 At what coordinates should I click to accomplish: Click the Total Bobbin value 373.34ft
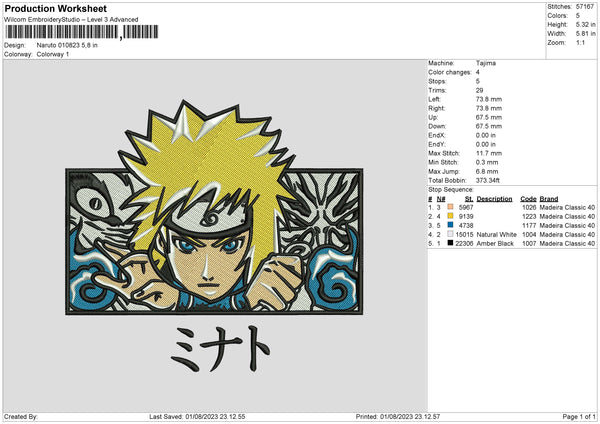(488, 181)
